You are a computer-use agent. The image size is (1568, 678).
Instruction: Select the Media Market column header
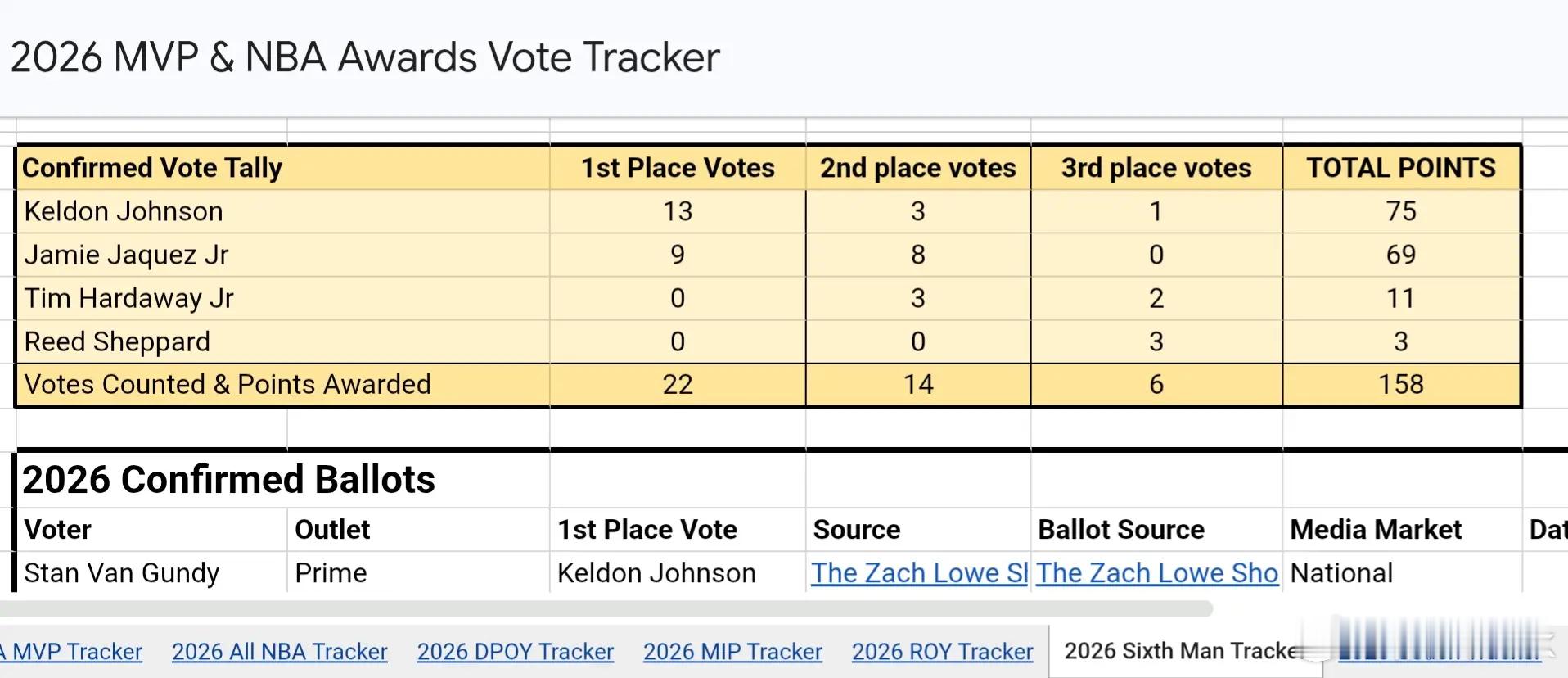(1375, 530)
